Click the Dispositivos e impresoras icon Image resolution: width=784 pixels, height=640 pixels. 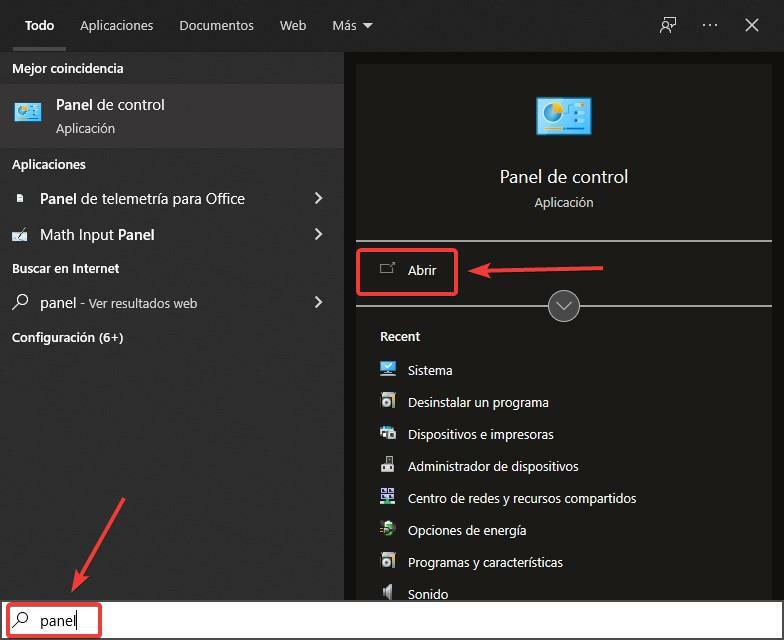point(388,432)
